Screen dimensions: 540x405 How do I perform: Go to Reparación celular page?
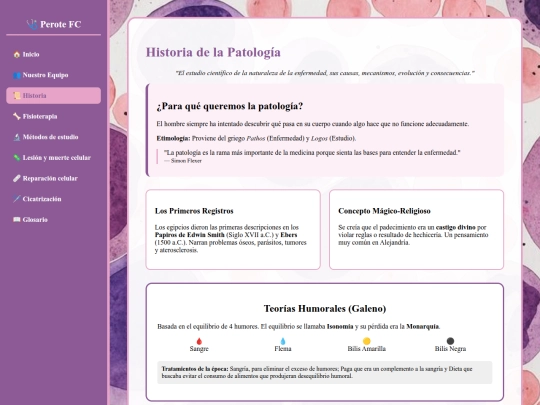(53, 178)
